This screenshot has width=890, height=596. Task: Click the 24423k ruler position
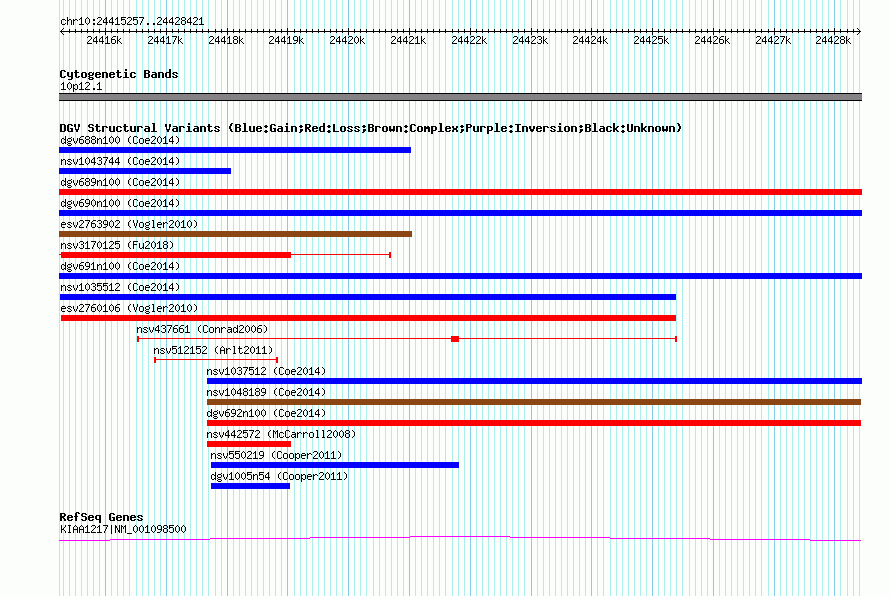pyautogui.click(x=530, y=40)
